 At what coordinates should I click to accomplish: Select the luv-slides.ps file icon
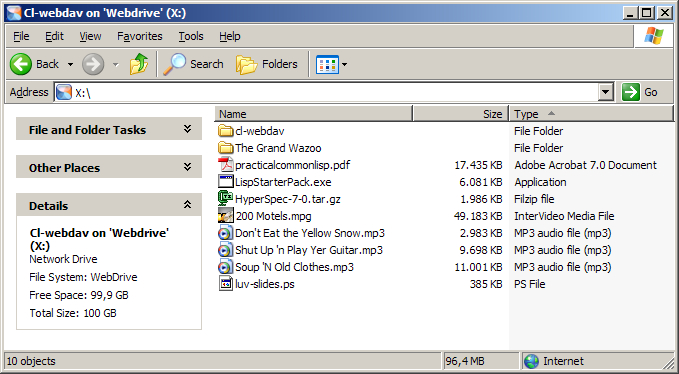pyautogui.click(x=226, y=284)
